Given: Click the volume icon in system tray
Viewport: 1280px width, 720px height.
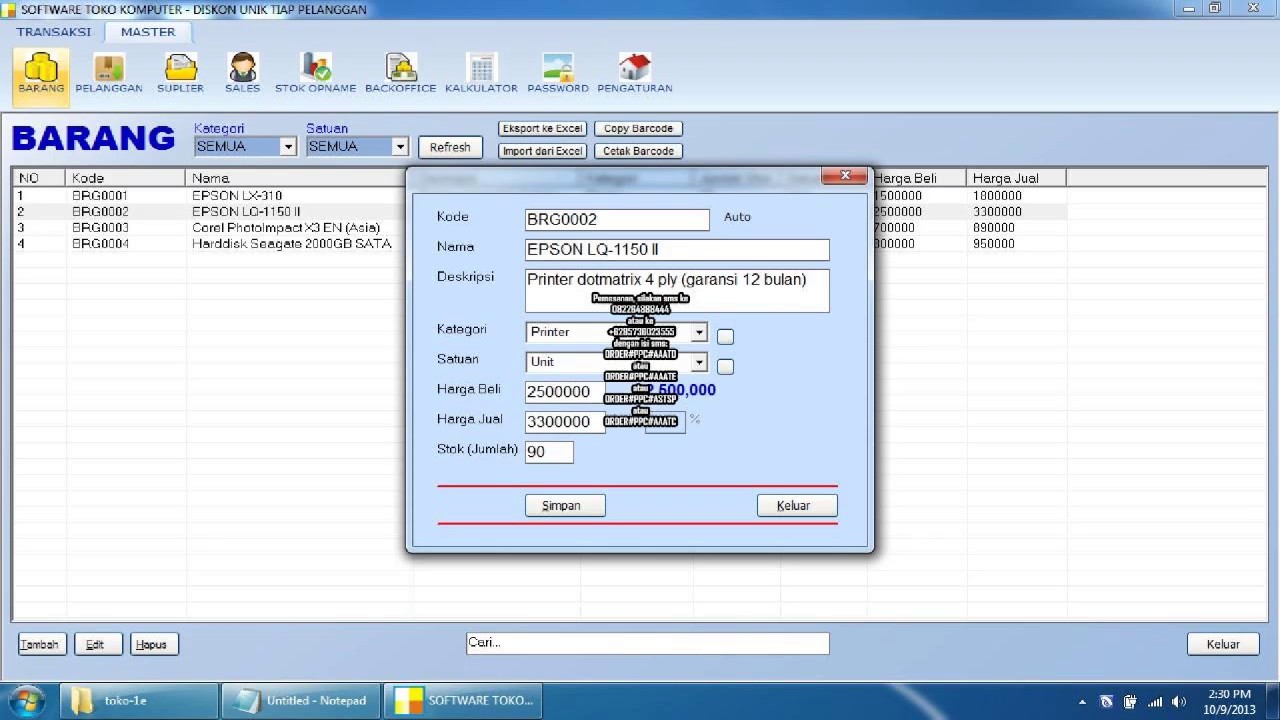Looking at the screenshot, I should point(1178,701).
